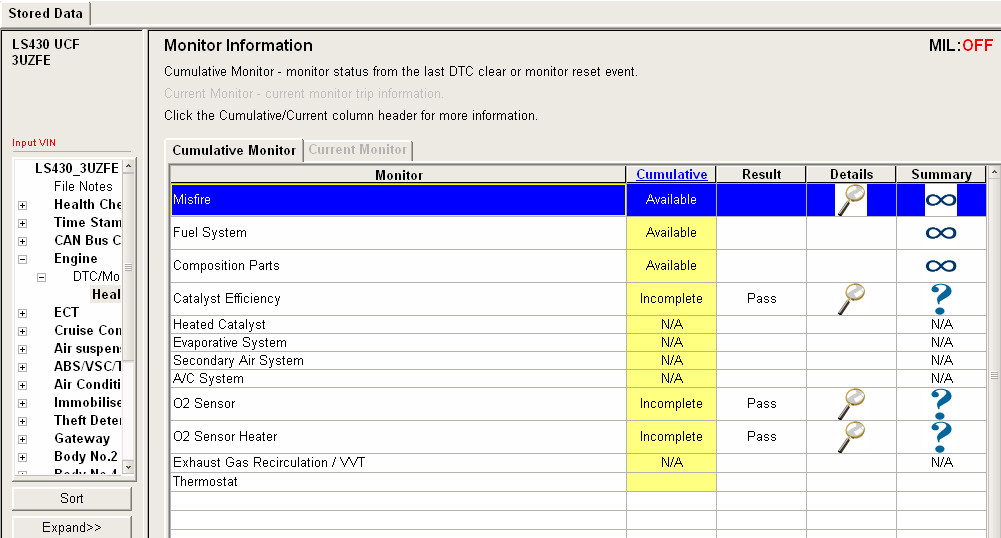Click Catalyst Efficiency question mark summary
This screenshot has height=538, width=1001.
point(941,299)
